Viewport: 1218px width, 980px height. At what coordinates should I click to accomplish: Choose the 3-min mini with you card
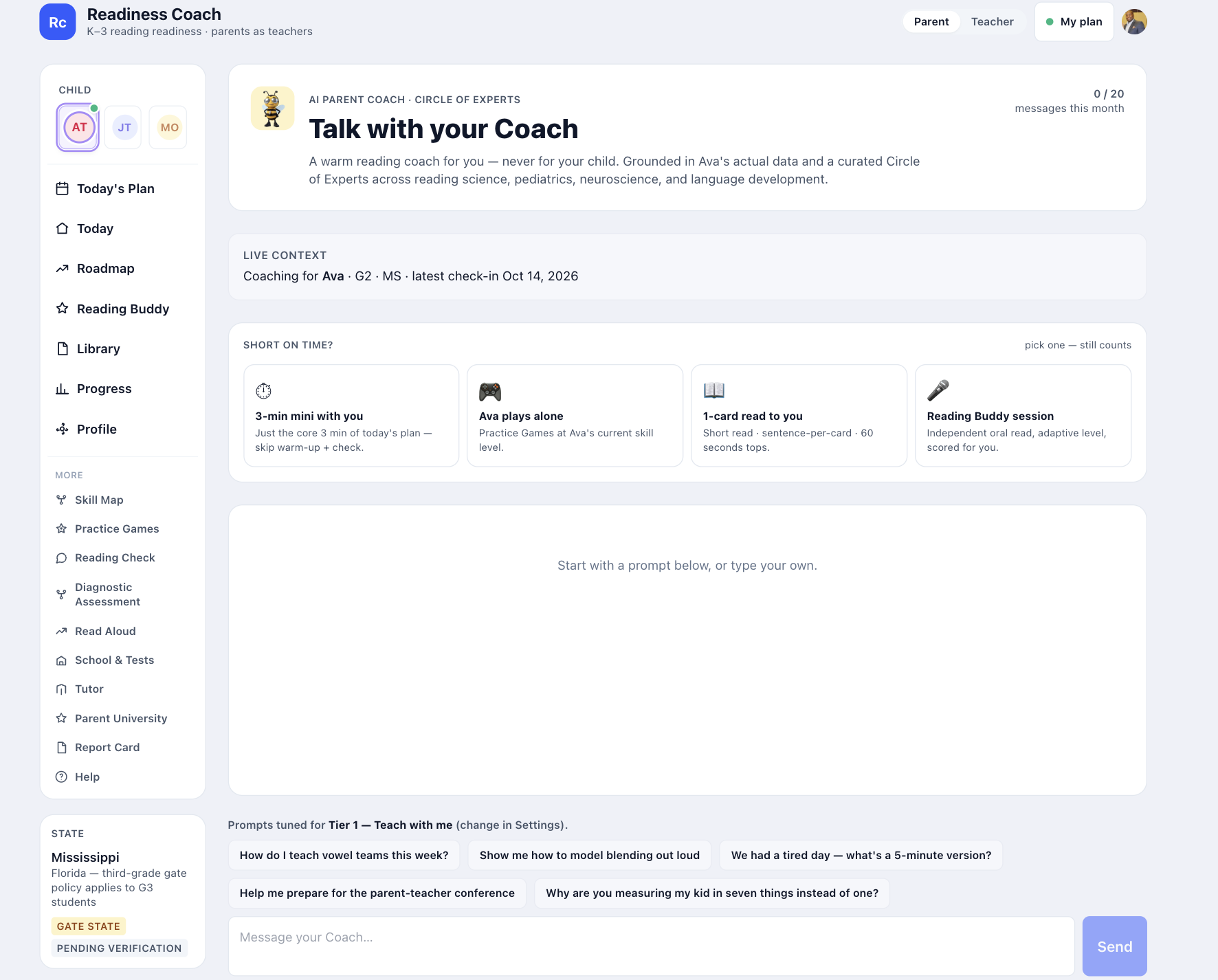click(x=351, y=416)
